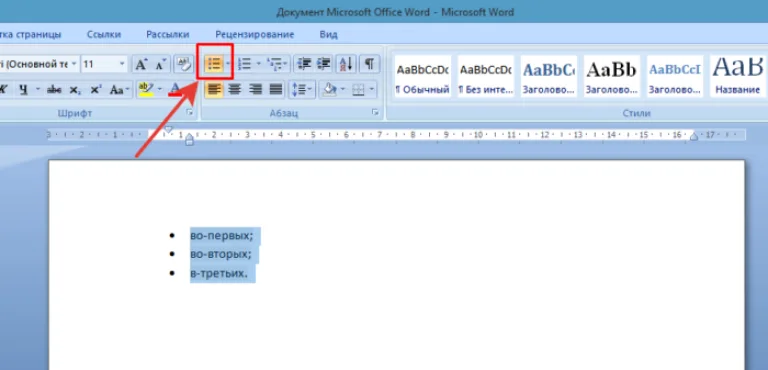Click the paragraph shading paint bucket
Image resolution: width=768 pixels, height=370 pixels.
coord(330,89)
